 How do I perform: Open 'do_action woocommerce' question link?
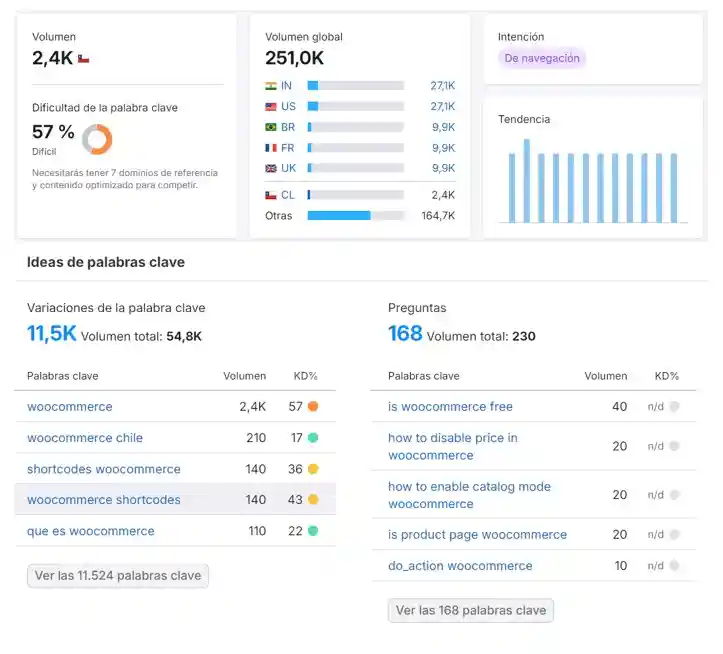point(460,566)
